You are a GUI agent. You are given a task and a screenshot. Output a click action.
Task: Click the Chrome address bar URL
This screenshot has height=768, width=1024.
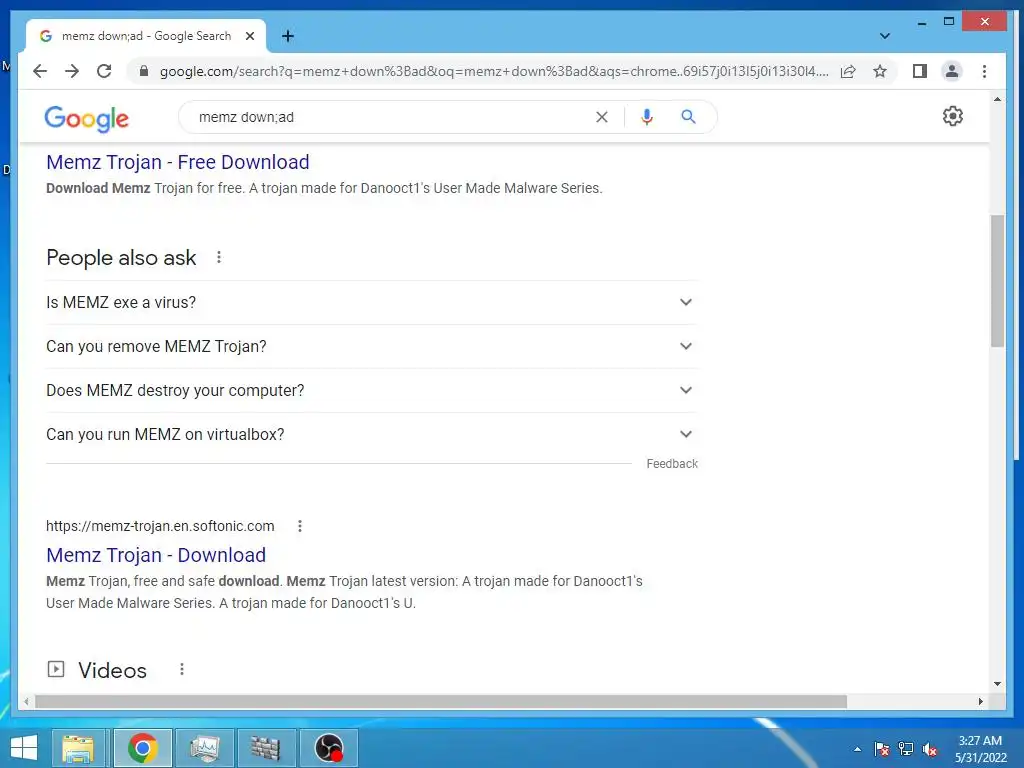[494, 71]
